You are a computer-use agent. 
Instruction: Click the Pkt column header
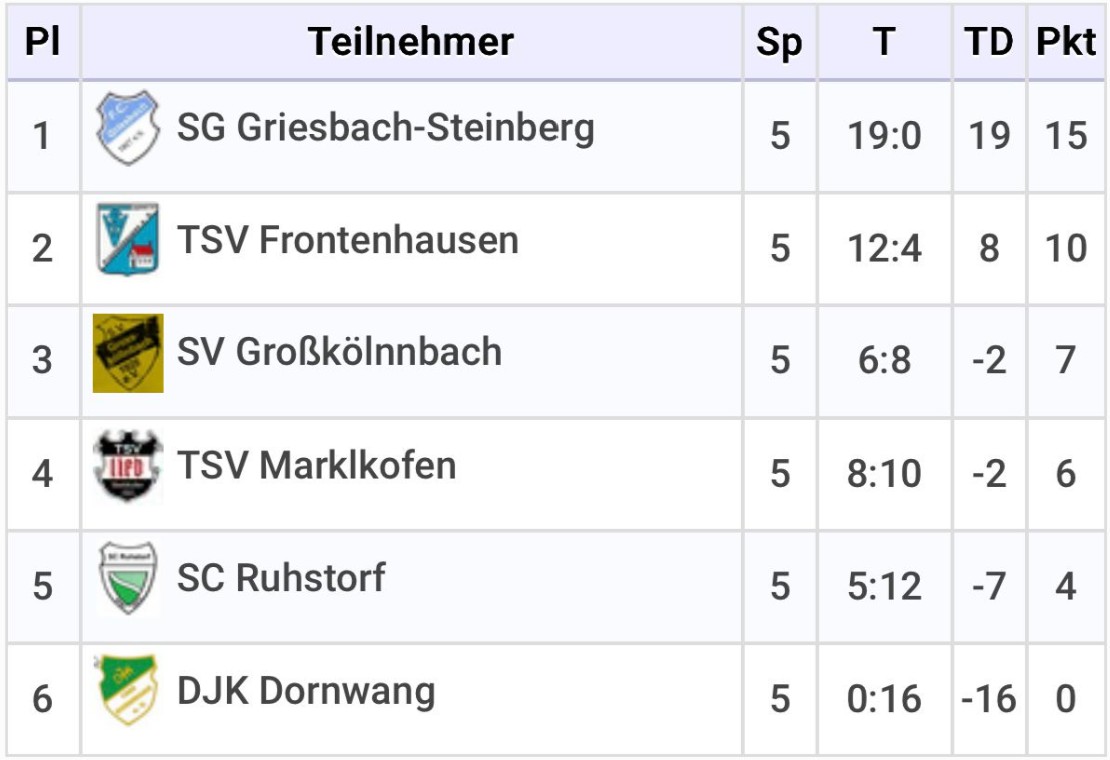1066,42
